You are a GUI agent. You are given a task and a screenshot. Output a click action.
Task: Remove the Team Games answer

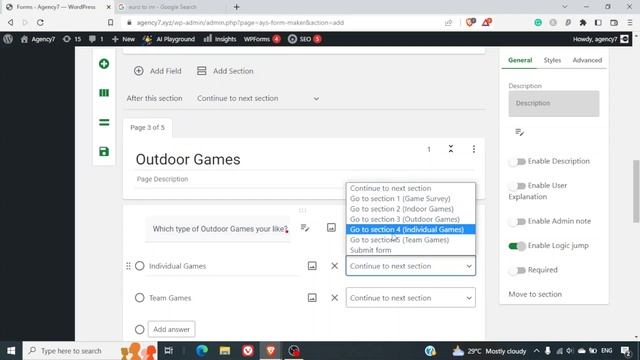(x=334, y=298)
